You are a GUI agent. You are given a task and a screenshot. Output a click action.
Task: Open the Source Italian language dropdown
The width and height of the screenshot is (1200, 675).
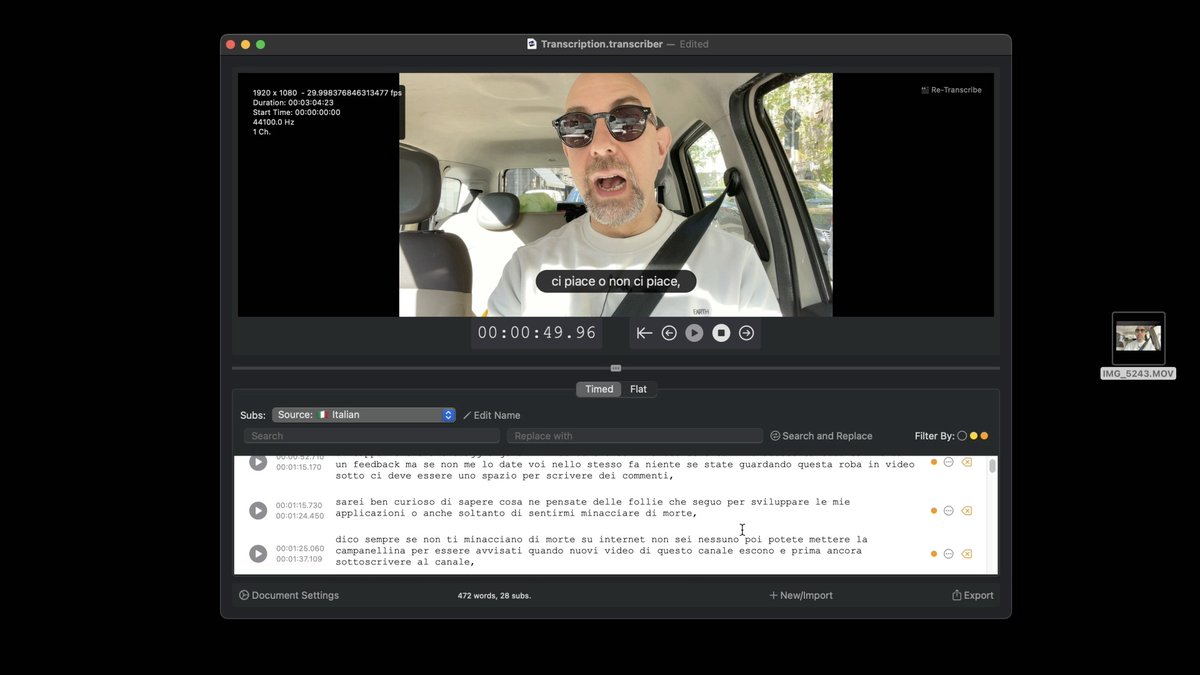point(364,415)
